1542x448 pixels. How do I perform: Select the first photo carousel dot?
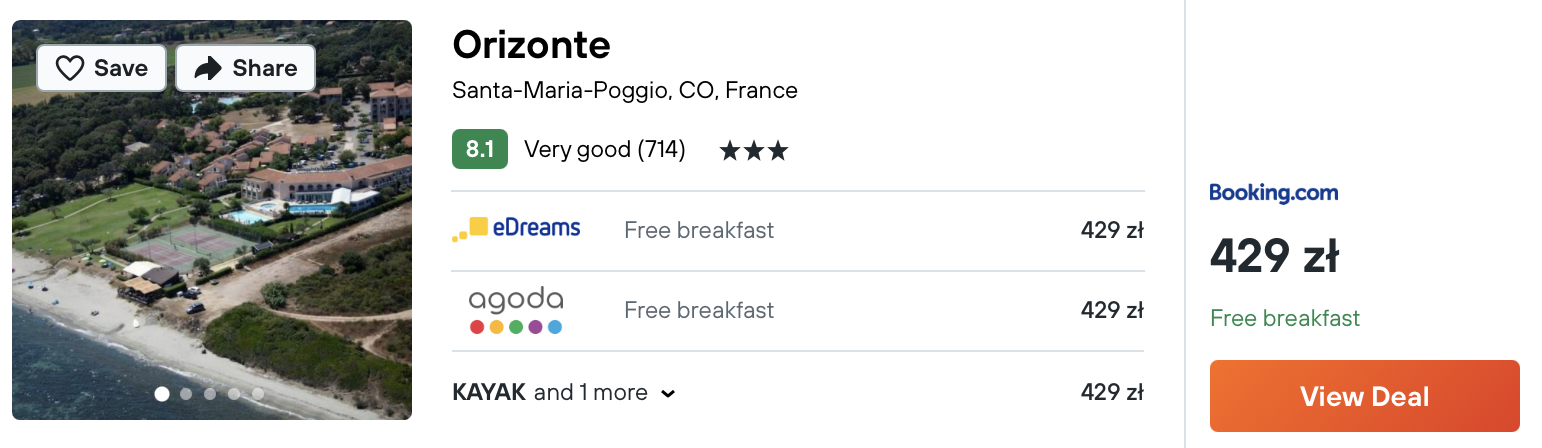pos(162,394)
